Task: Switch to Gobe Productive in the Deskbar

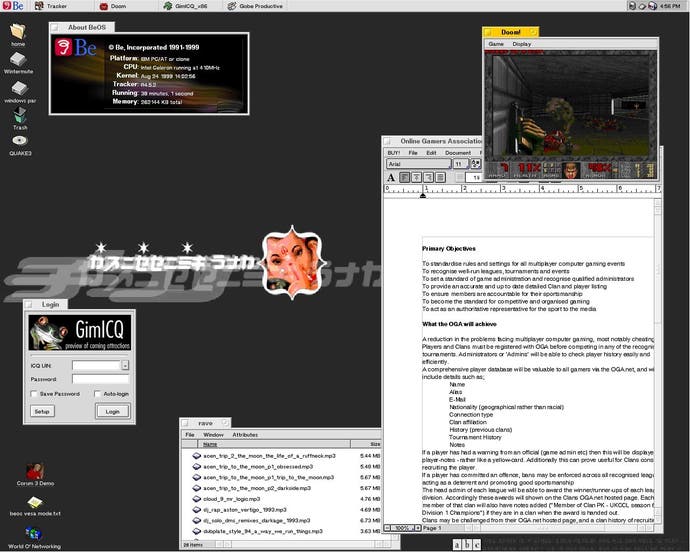Action: [255, 6]
